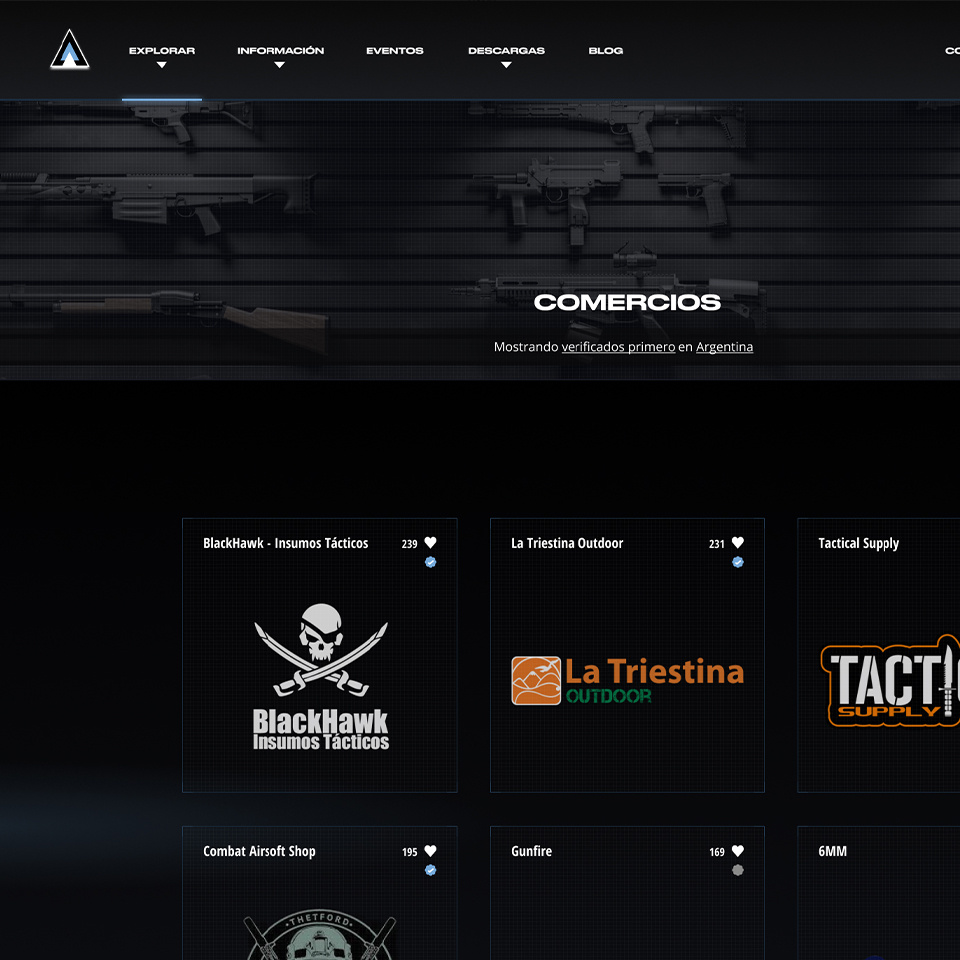Like BlackHawk - Insumos Tácticos with heart icon
The height and width of the screenshot is (960, 960).
tap(430, 542)
